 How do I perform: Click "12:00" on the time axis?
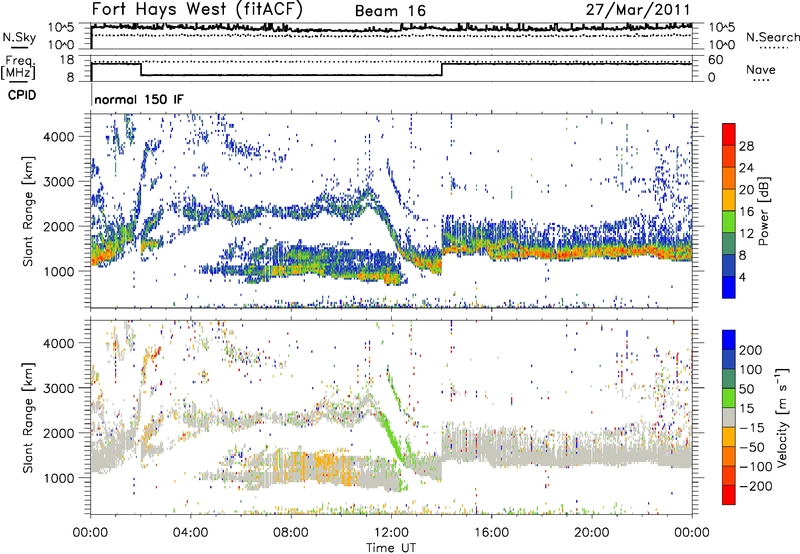point(391,533)
